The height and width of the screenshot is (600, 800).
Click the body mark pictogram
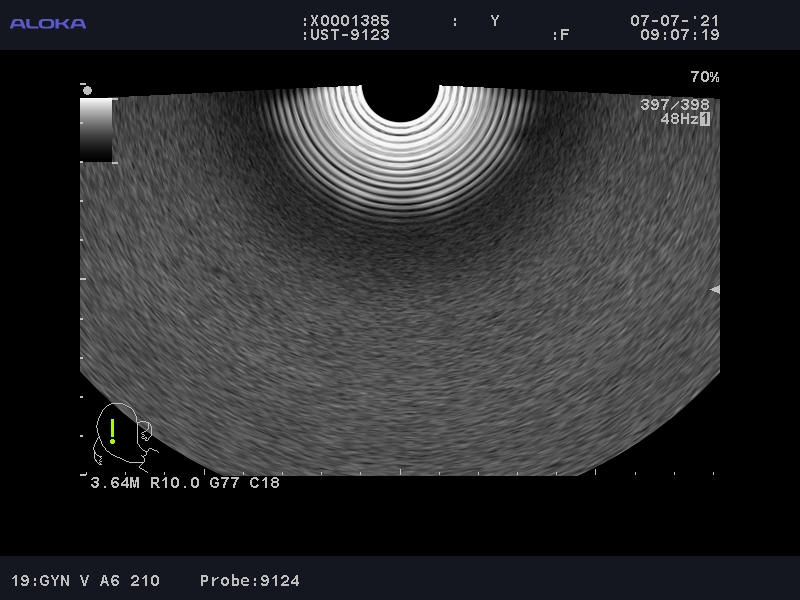point(124,436)
